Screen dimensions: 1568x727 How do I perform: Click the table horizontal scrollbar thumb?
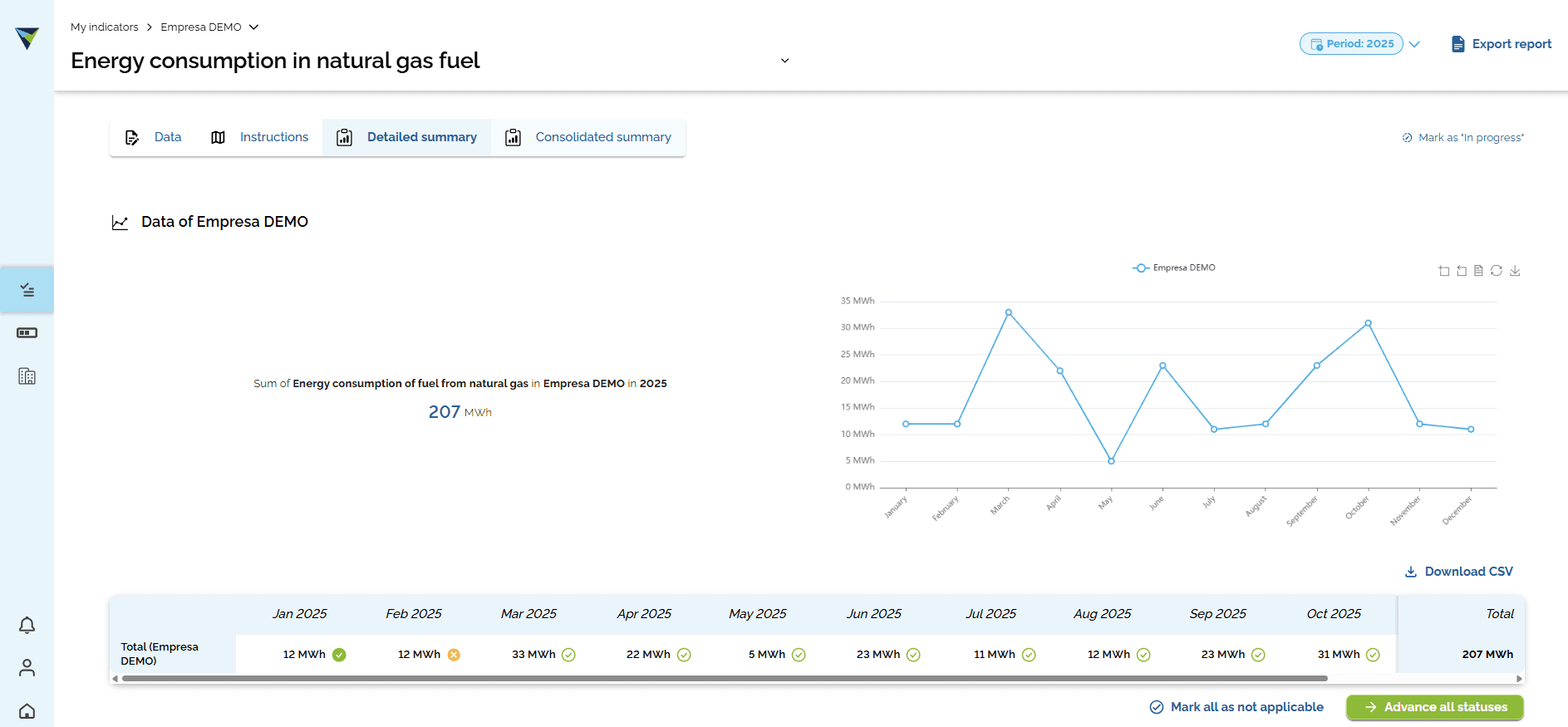click(x=724, y=679)
